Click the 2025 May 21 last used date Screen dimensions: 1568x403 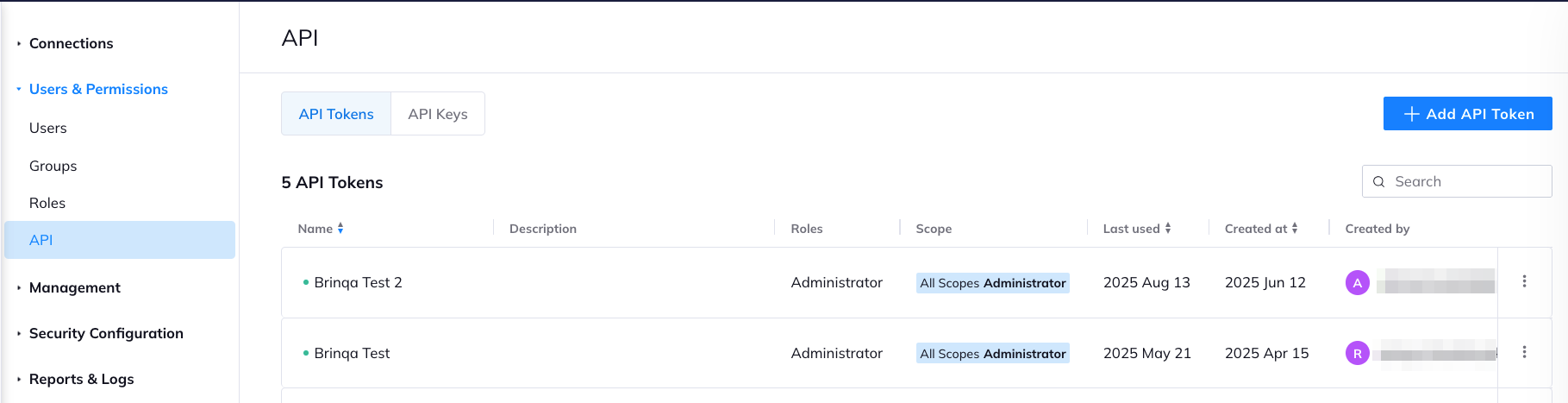tap(1147, 353)
